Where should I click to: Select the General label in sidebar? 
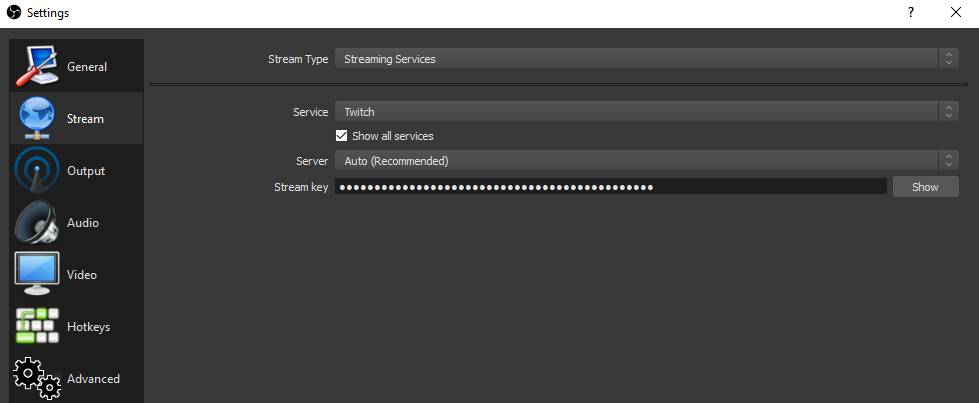87,67
